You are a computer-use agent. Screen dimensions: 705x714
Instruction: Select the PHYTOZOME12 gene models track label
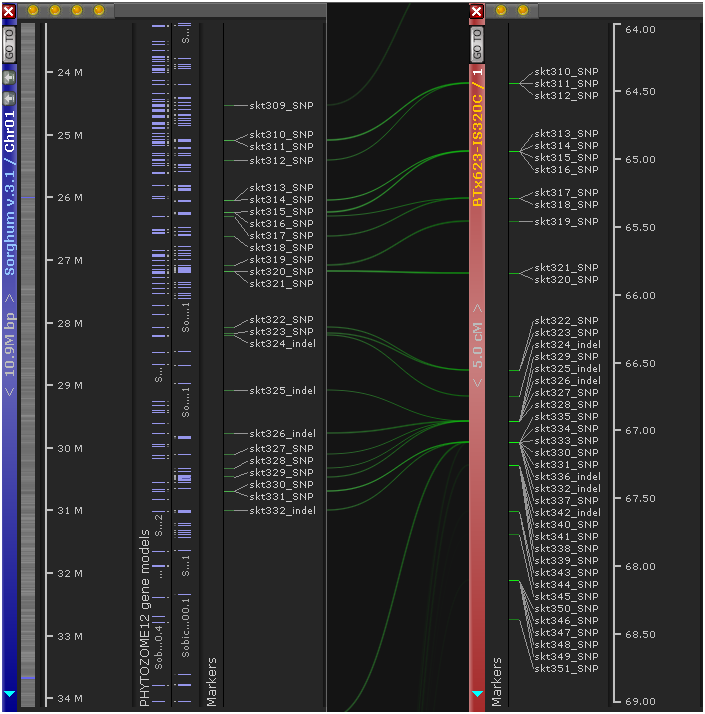(144, 617)
